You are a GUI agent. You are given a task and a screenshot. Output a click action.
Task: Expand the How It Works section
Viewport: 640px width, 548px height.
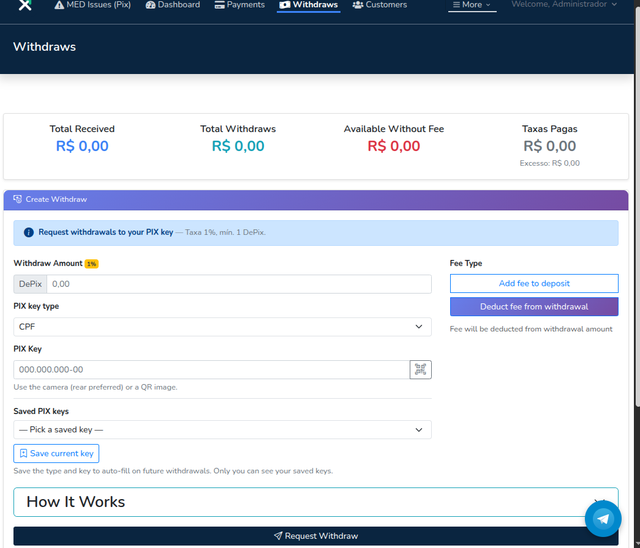pos(316,502)
